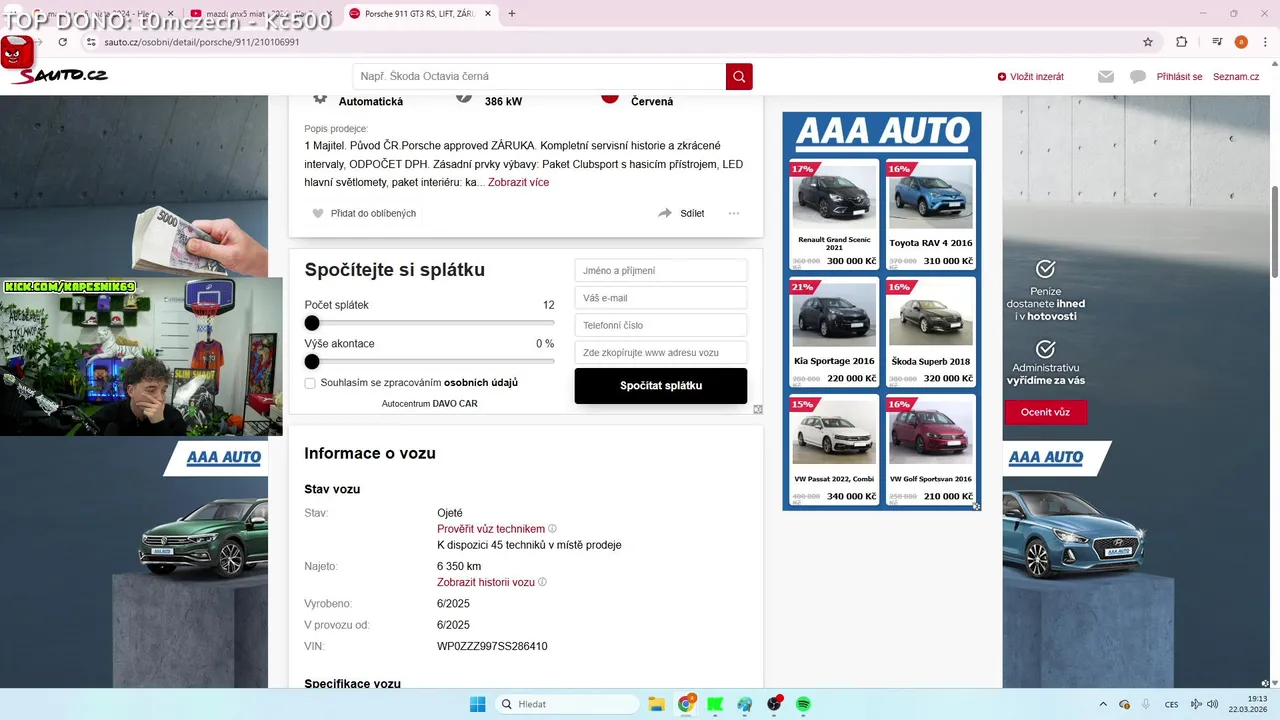Open Zobrazit historii vozu link

486,582
